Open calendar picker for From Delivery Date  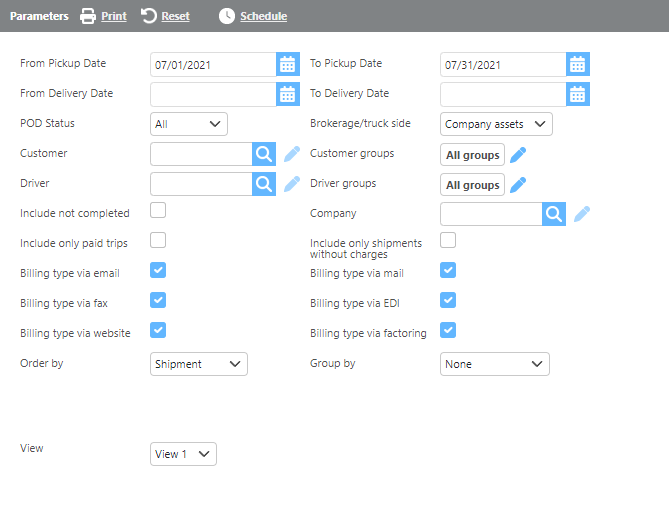pyautogui.click(x=288, y=94)
